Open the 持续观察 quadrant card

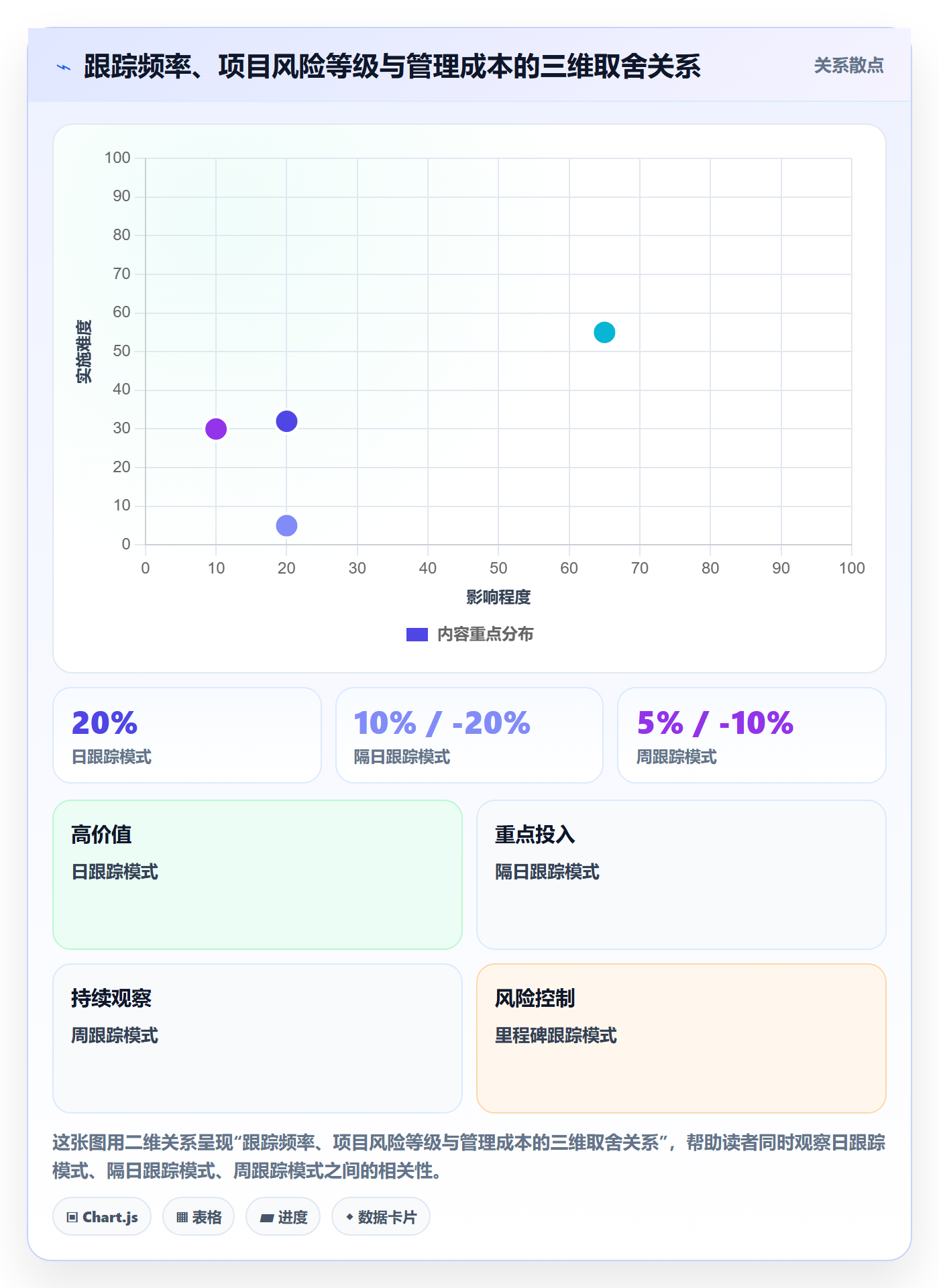(x=258, y=1038)
